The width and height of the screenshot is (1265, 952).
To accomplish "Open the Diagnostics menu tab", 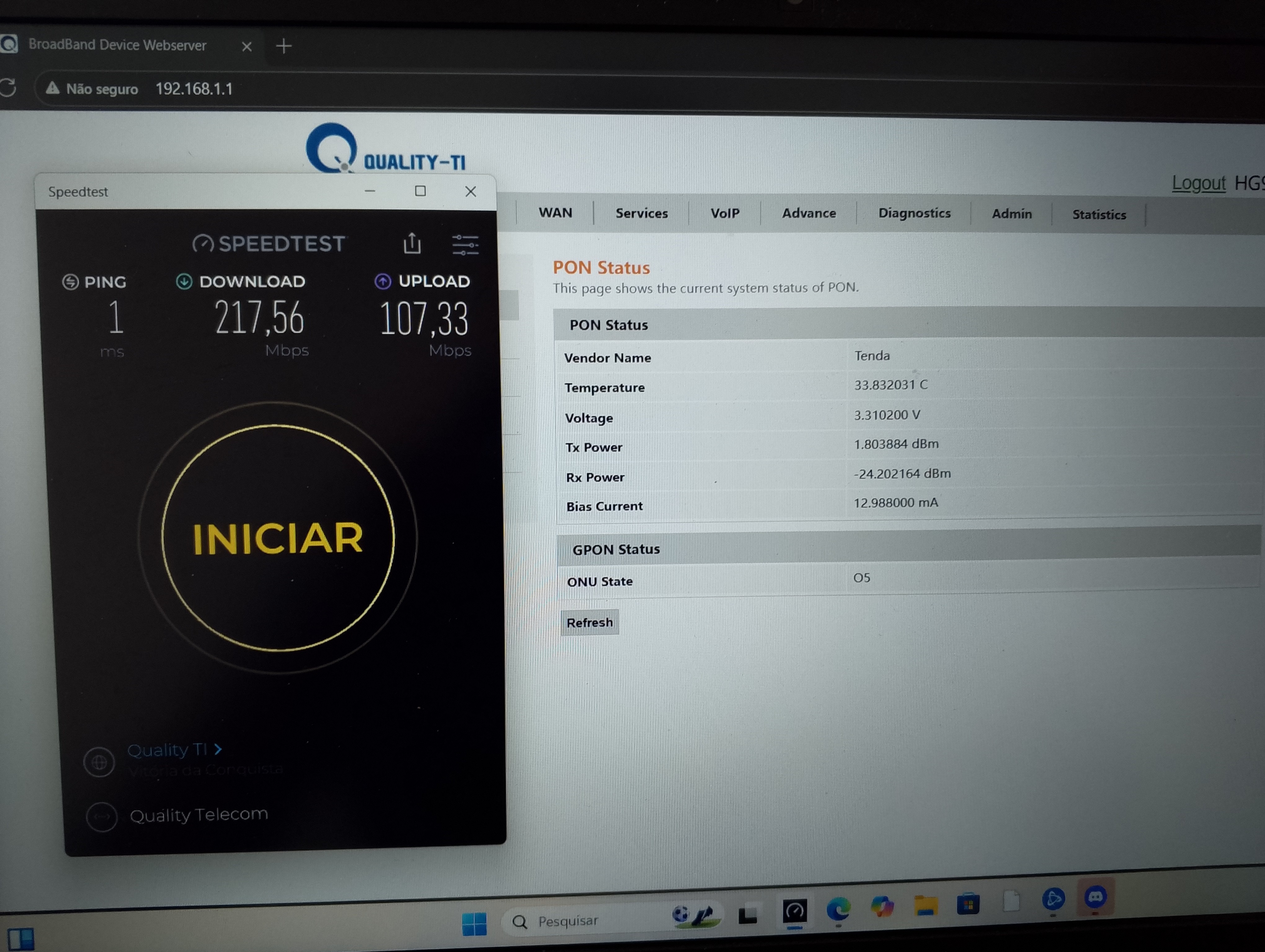I will pos(914,213).
